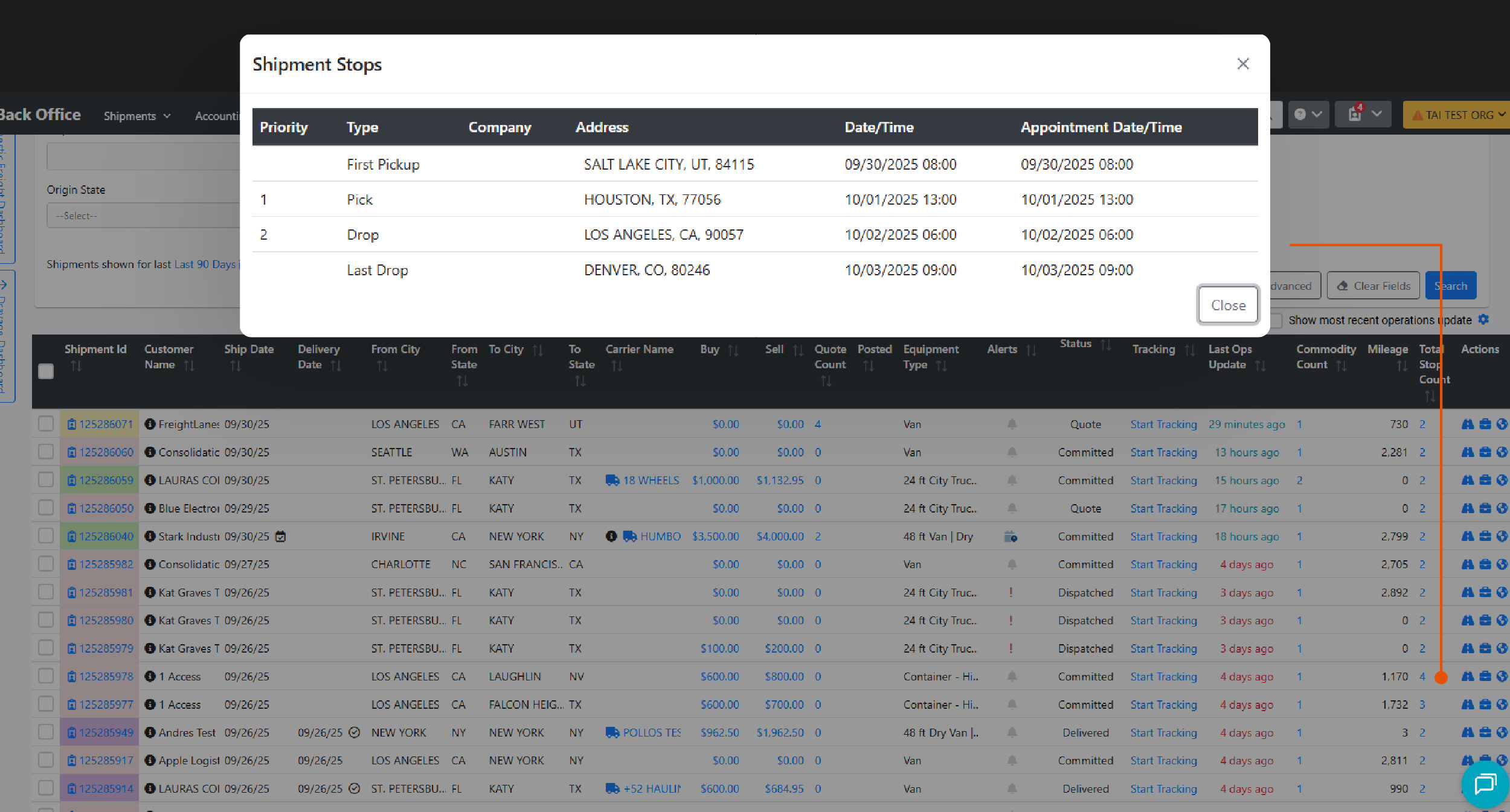Image resolution: width=1510 pixels, height=812 pixels.
Task: Click red exclamation alert for shipment 125285981
Action: point(1010,593)
